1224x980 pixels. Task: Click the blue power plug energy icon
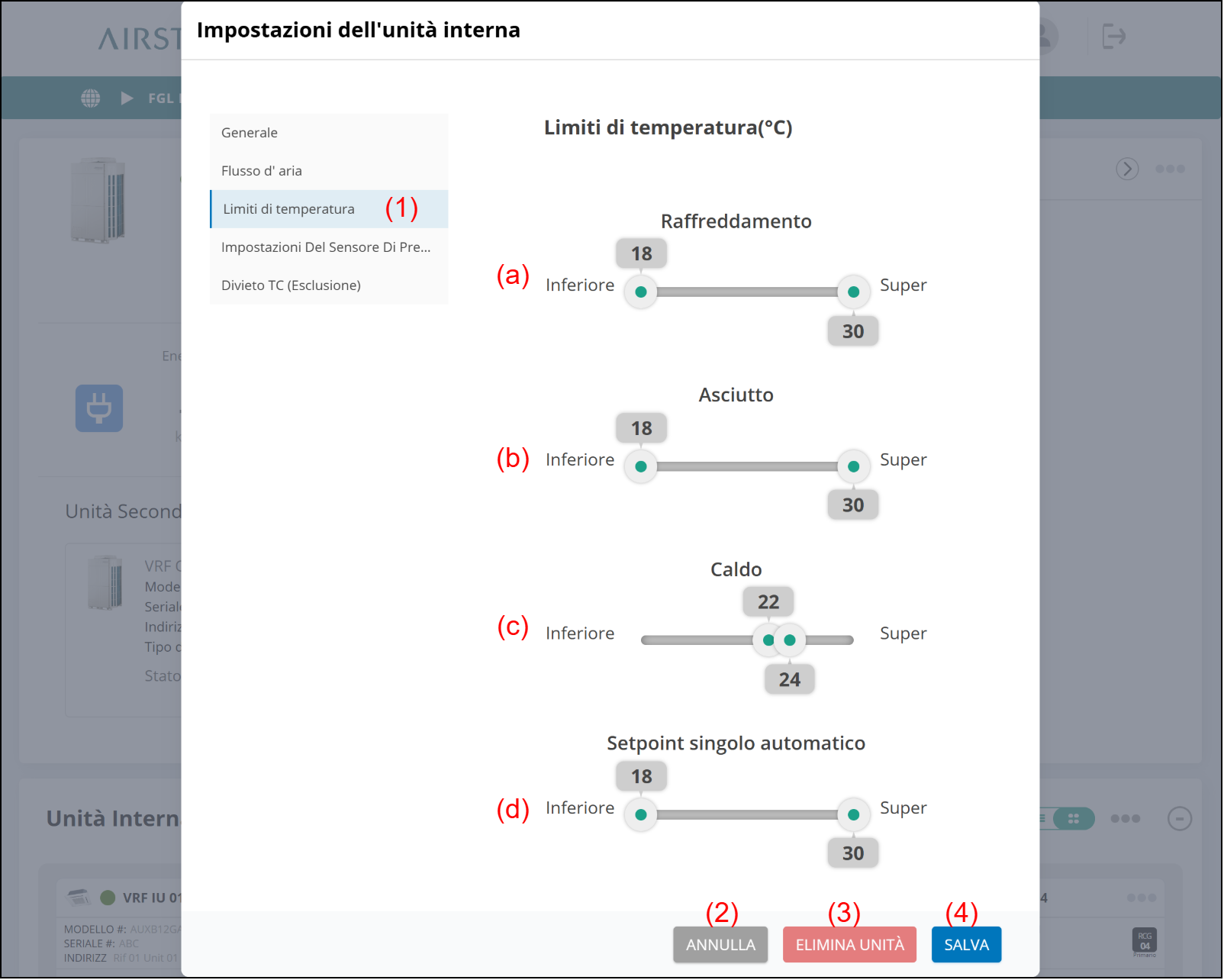tap(99, 408)
